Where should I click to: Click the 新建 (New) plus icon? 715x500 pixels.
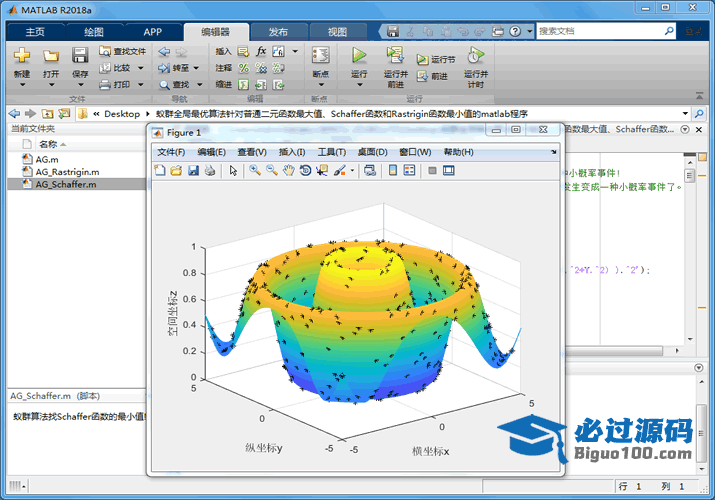pyautogui.click(x=21, y=56)
